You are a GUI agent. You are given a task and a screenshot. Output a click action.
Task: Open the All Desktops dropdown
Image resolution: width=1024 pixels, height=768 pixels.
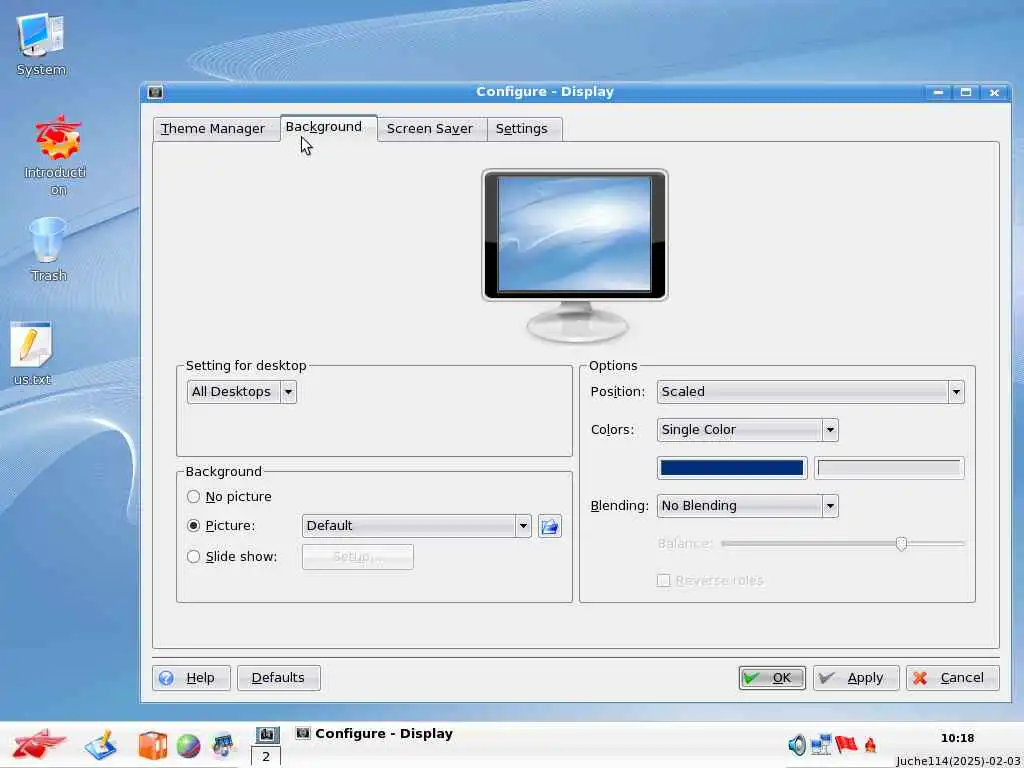242,392
